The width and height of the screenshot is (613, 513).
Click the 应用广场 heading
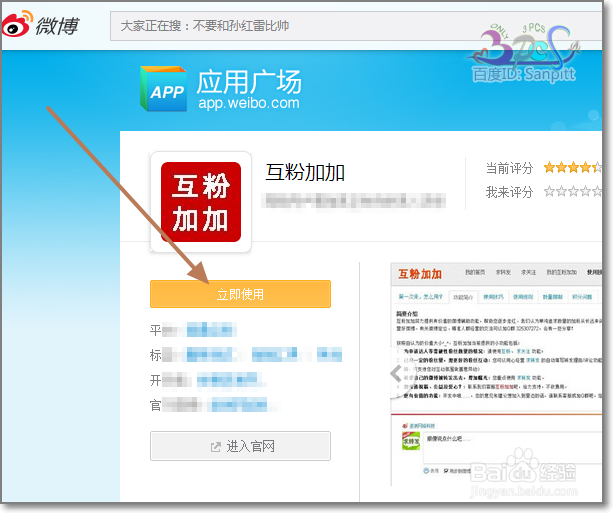[x=249, y=82]
